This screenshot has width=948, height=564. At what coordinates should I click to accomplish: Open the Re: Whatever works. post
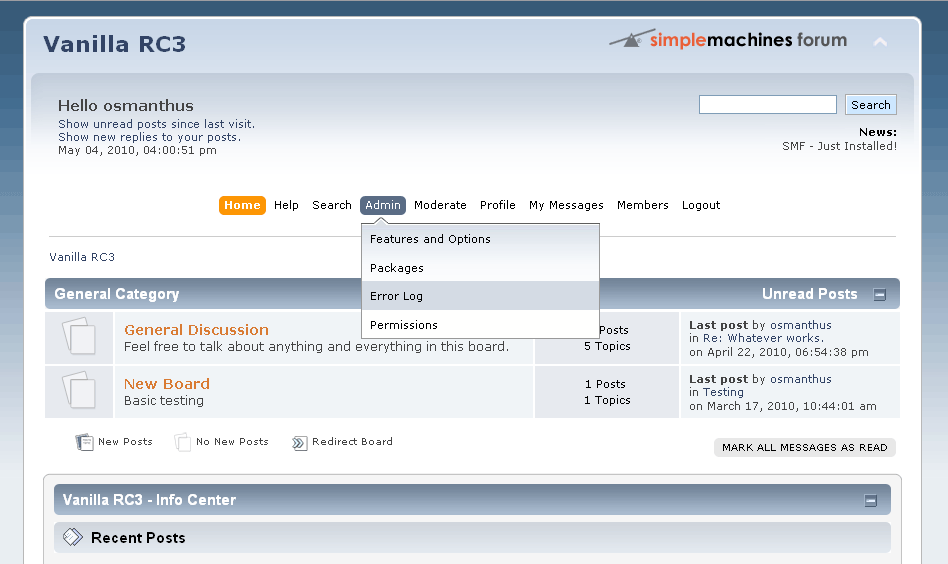[x=763, y=339]
